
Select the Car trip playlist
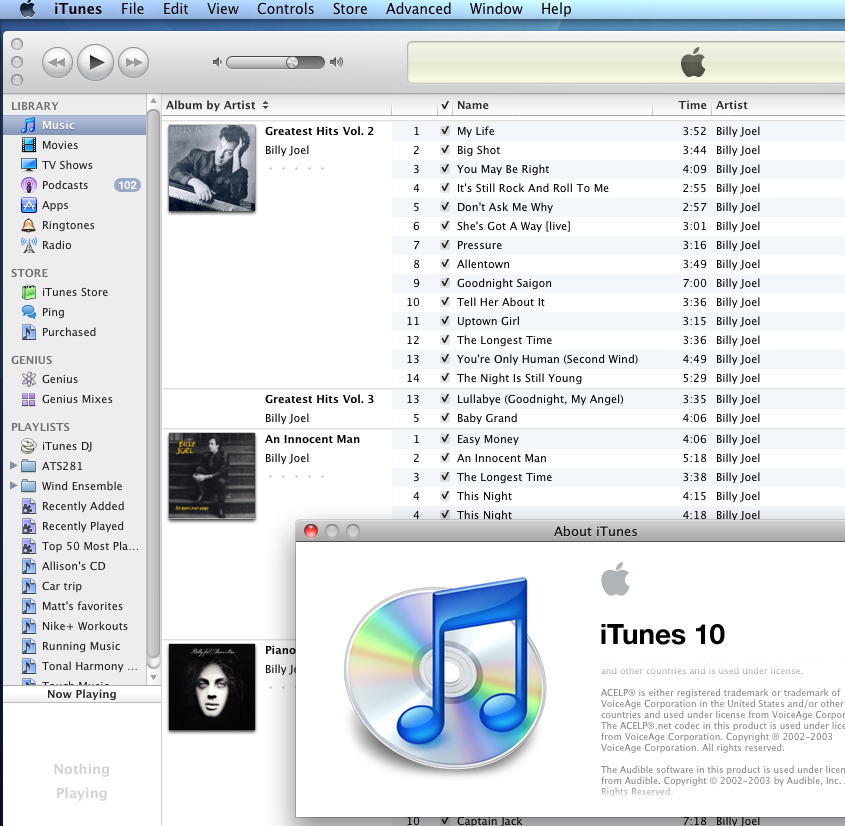[61, 586]
